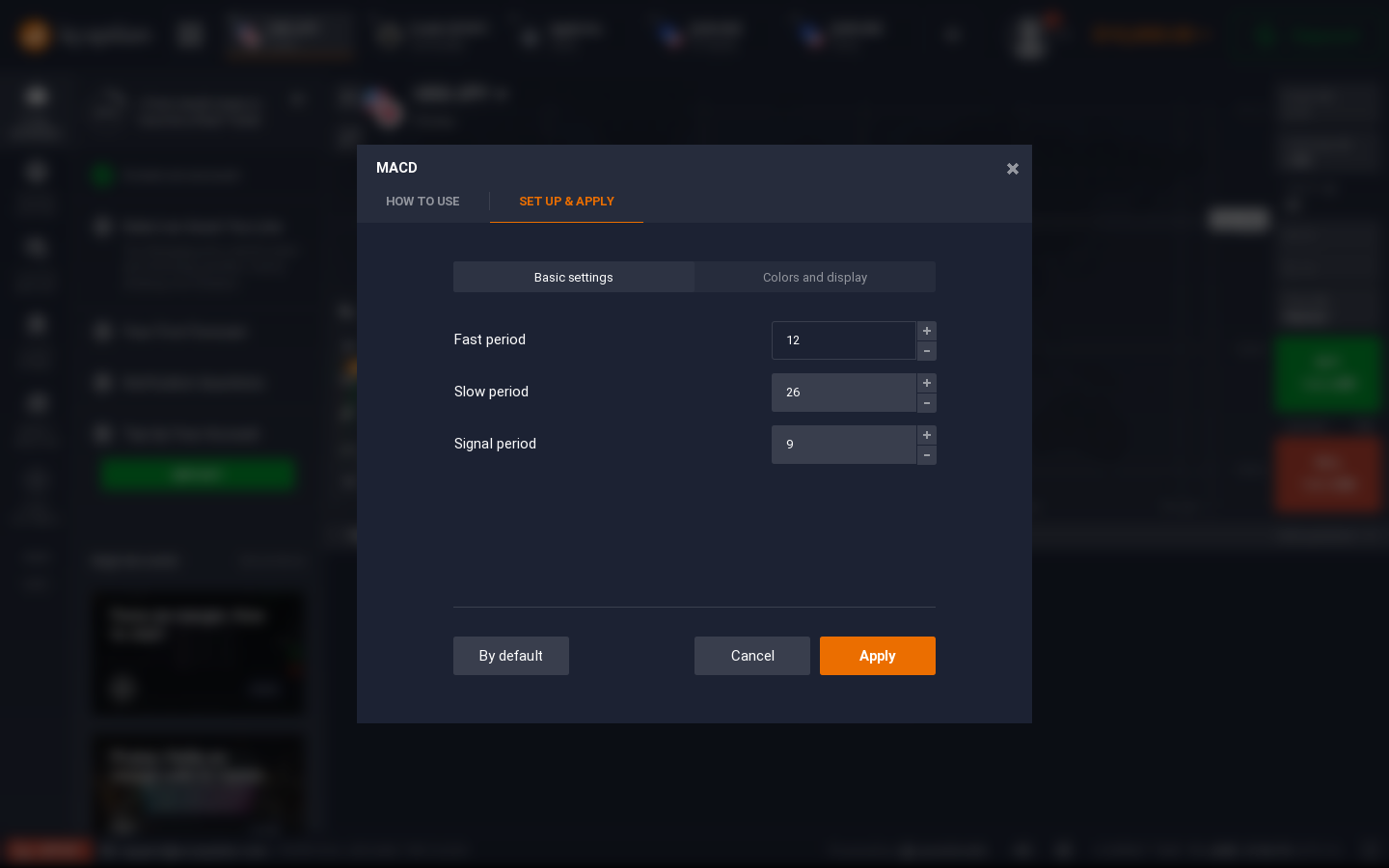This screenshot has width=1389, height=868.
Task: Close the MACD dialog
Action: click(x=1012, y=169)
